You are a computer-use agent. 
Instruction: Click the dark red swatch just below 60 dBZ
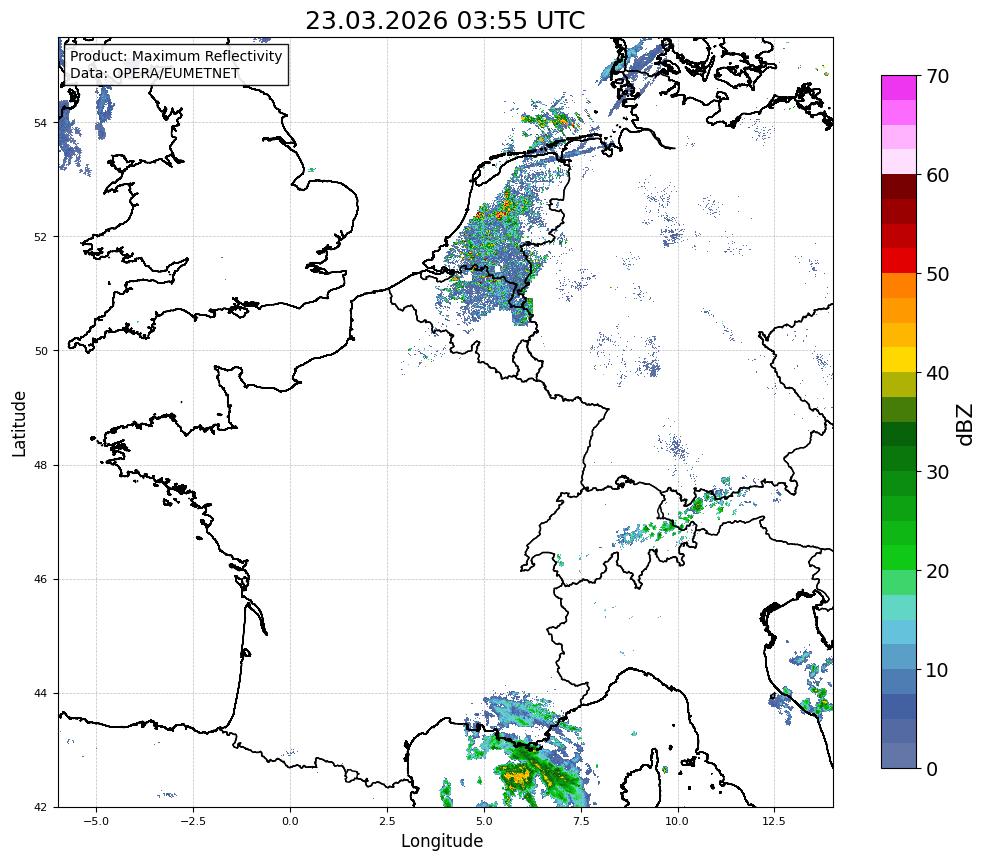click(x=899, y=187)
